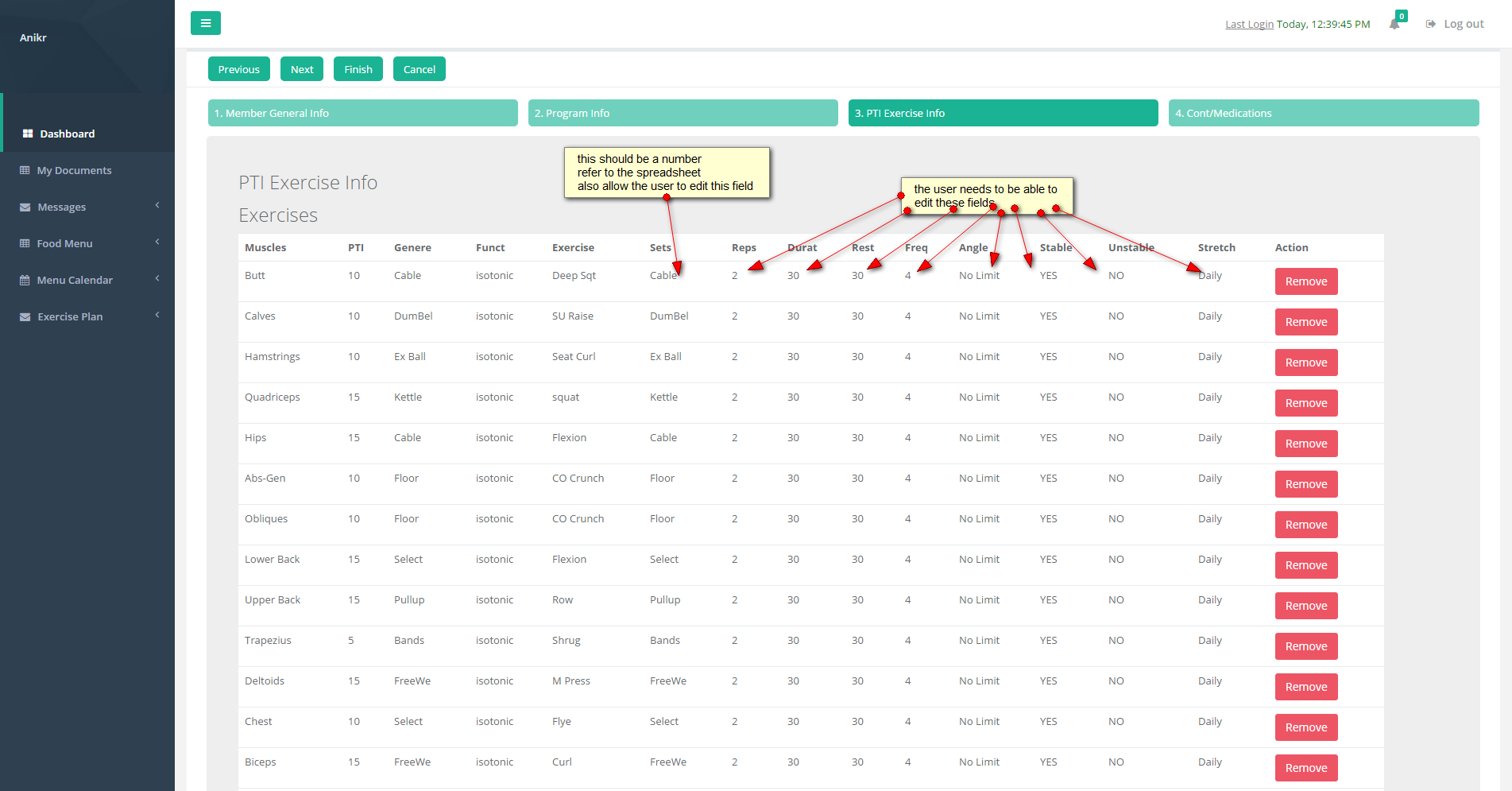Click the Previous button
This screenshot has width=1512, height=791.
pyautogui.click(x=239, y=69)
